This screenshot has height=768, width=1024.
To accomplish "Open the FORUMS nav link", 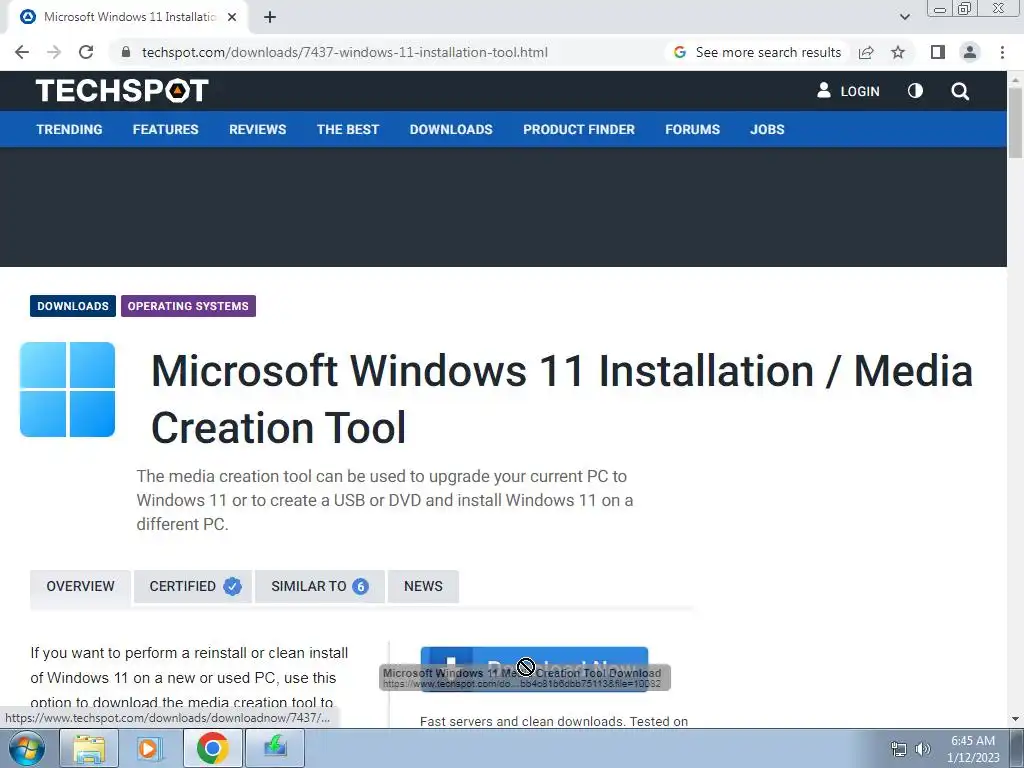I will [x=692, y=129].
